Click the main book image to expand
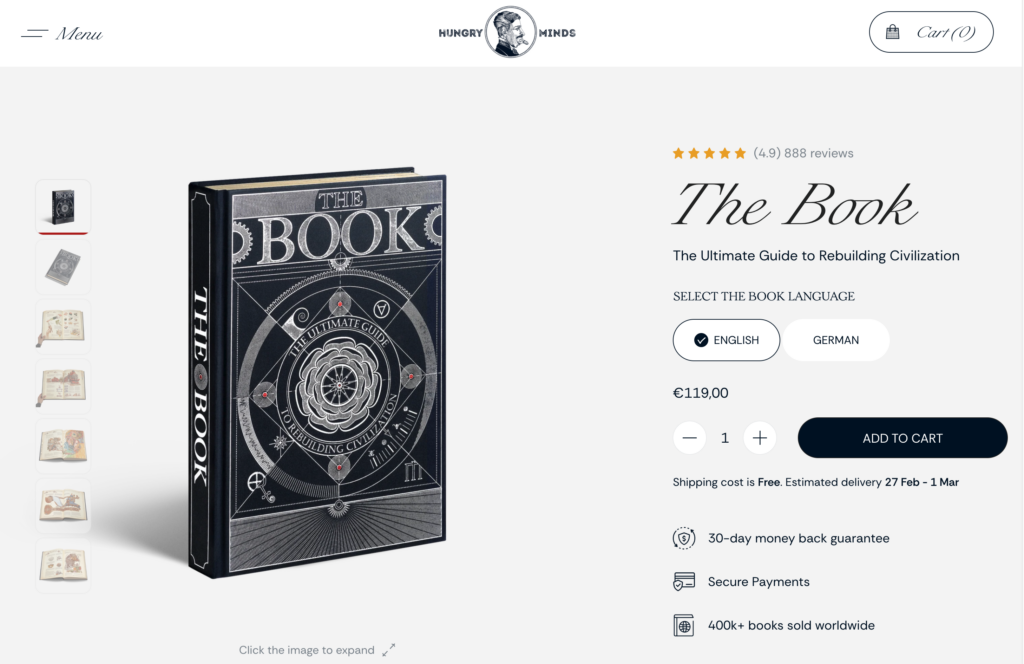 (x=318, y=372)
